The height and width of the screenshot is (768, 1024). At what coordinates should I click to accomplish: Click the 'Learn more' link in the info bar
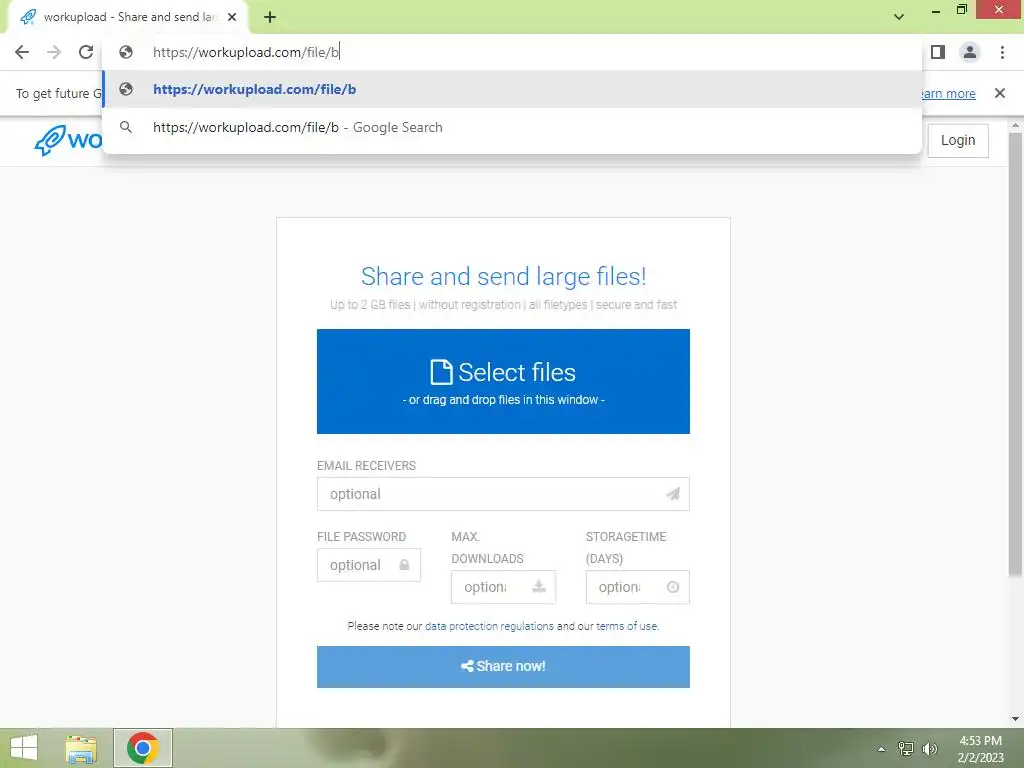[x=948, y=93]
